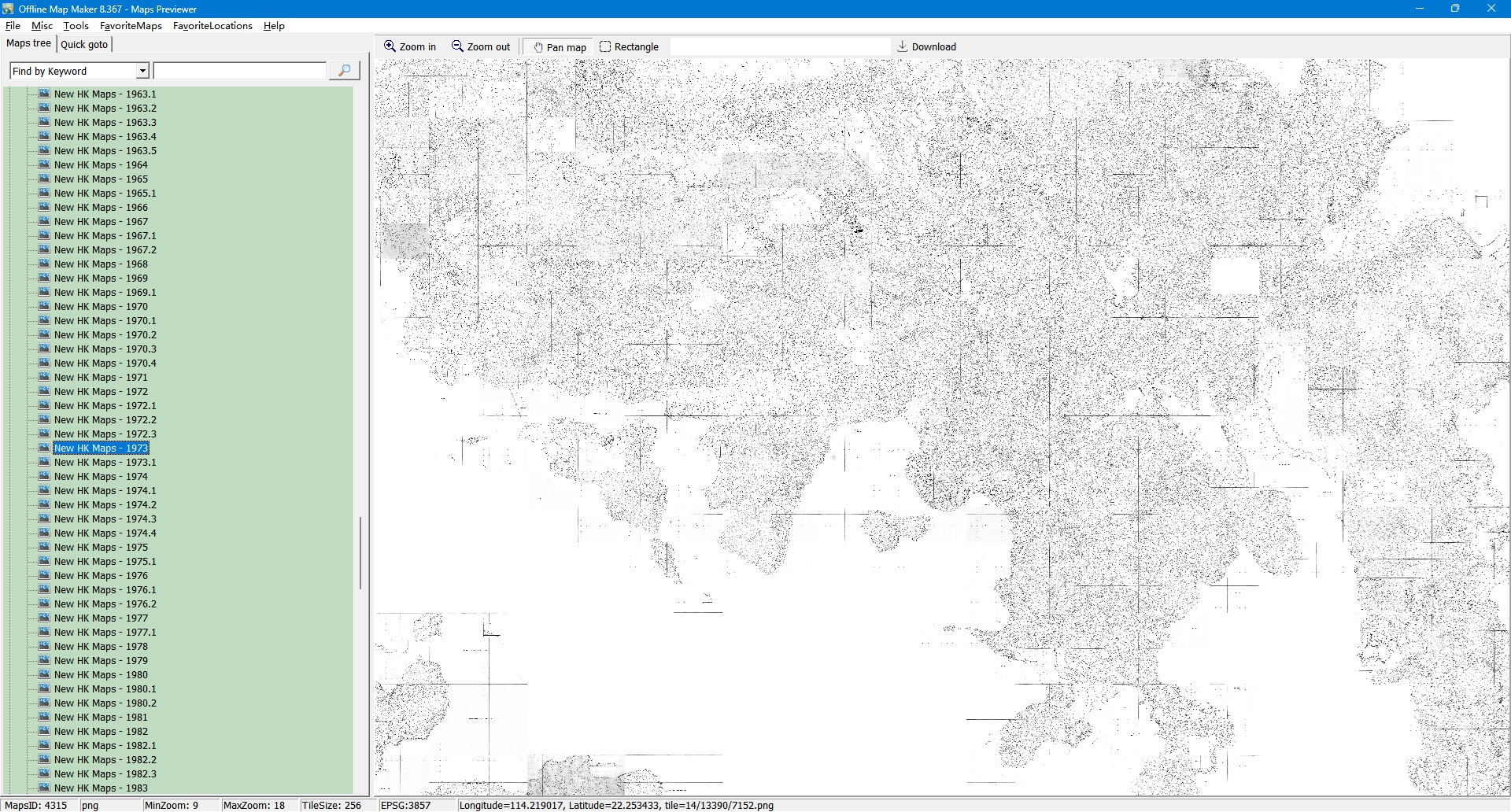Screen dimensions: 1511x812
Task: Click the map icon beside New HK Maps - 1964
Action: pyautogui.click(x=44, y=164)
